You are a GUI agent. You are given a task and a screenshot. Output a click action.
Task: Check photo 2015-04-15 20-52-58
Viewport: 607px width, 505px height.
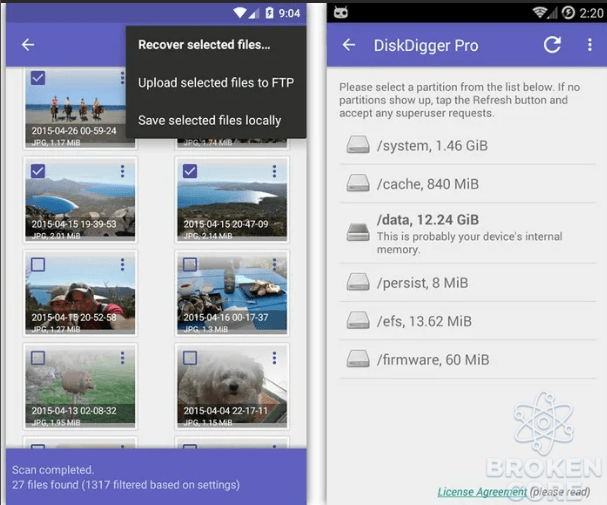tap(38, 265)
